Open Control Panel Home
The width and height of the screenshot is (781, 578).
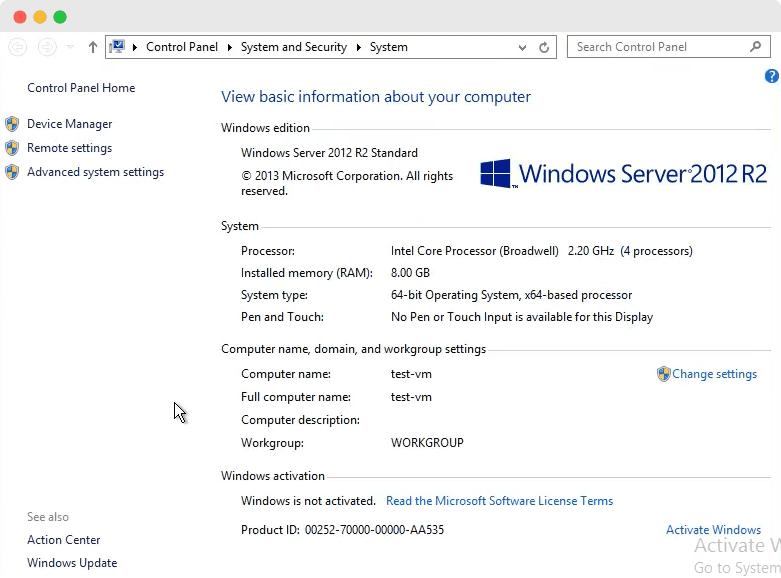click(81, 88)
